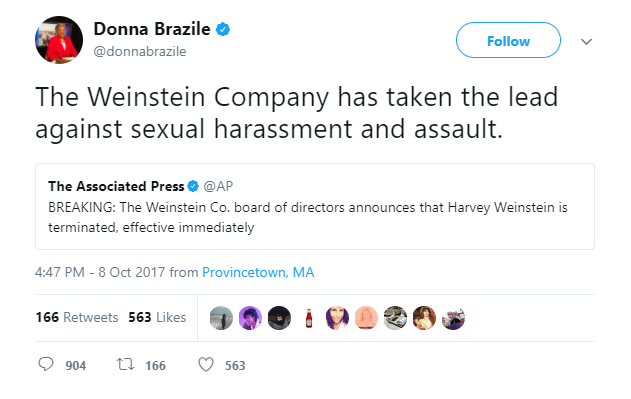The width and height of the screenshot is (631, 399).
Task: Click the reply speech bubble icon
Action: click(45, 364)
